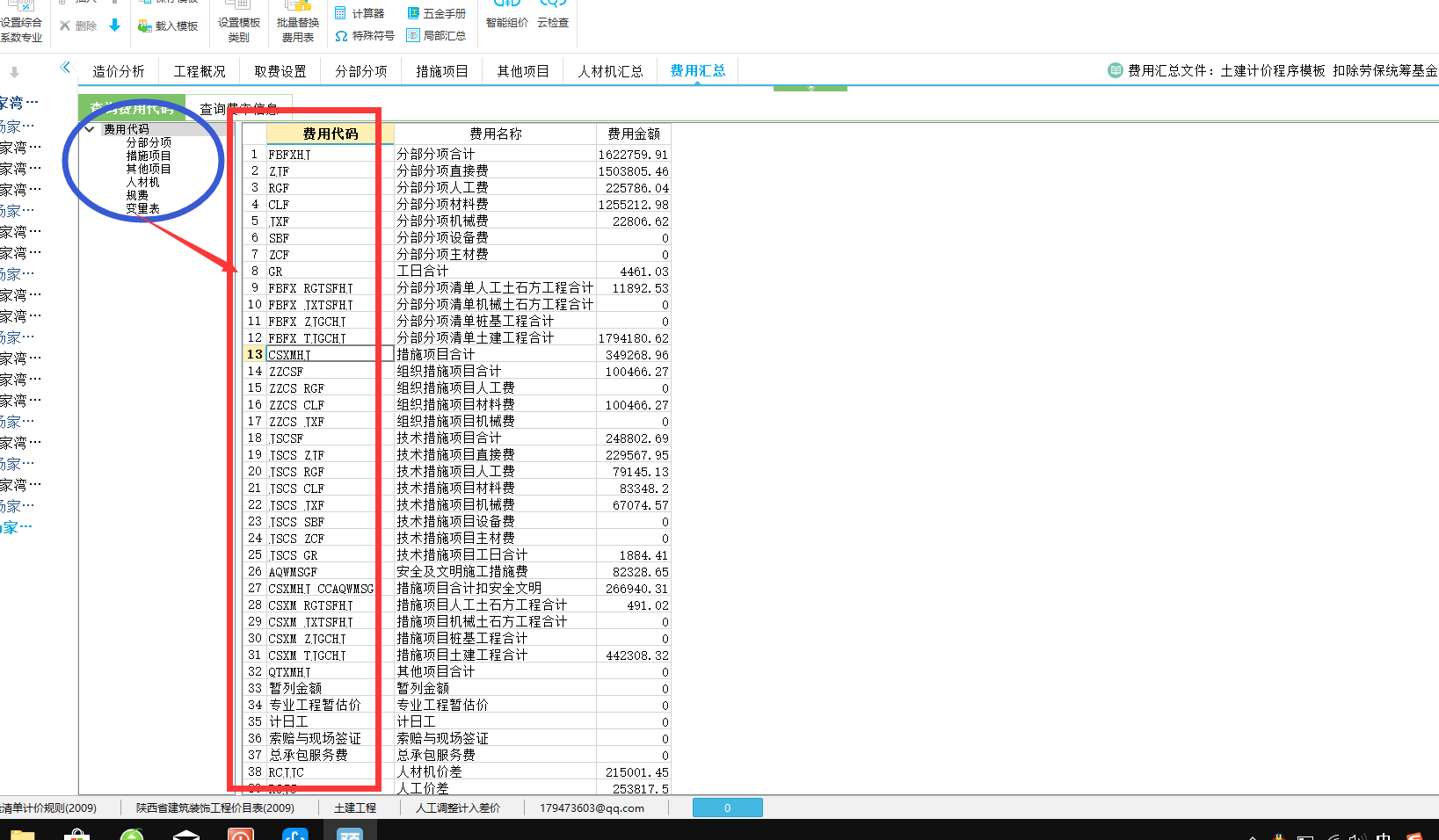
Task: Open the 五金手册 hardware handbook
Action: (436, 13)
